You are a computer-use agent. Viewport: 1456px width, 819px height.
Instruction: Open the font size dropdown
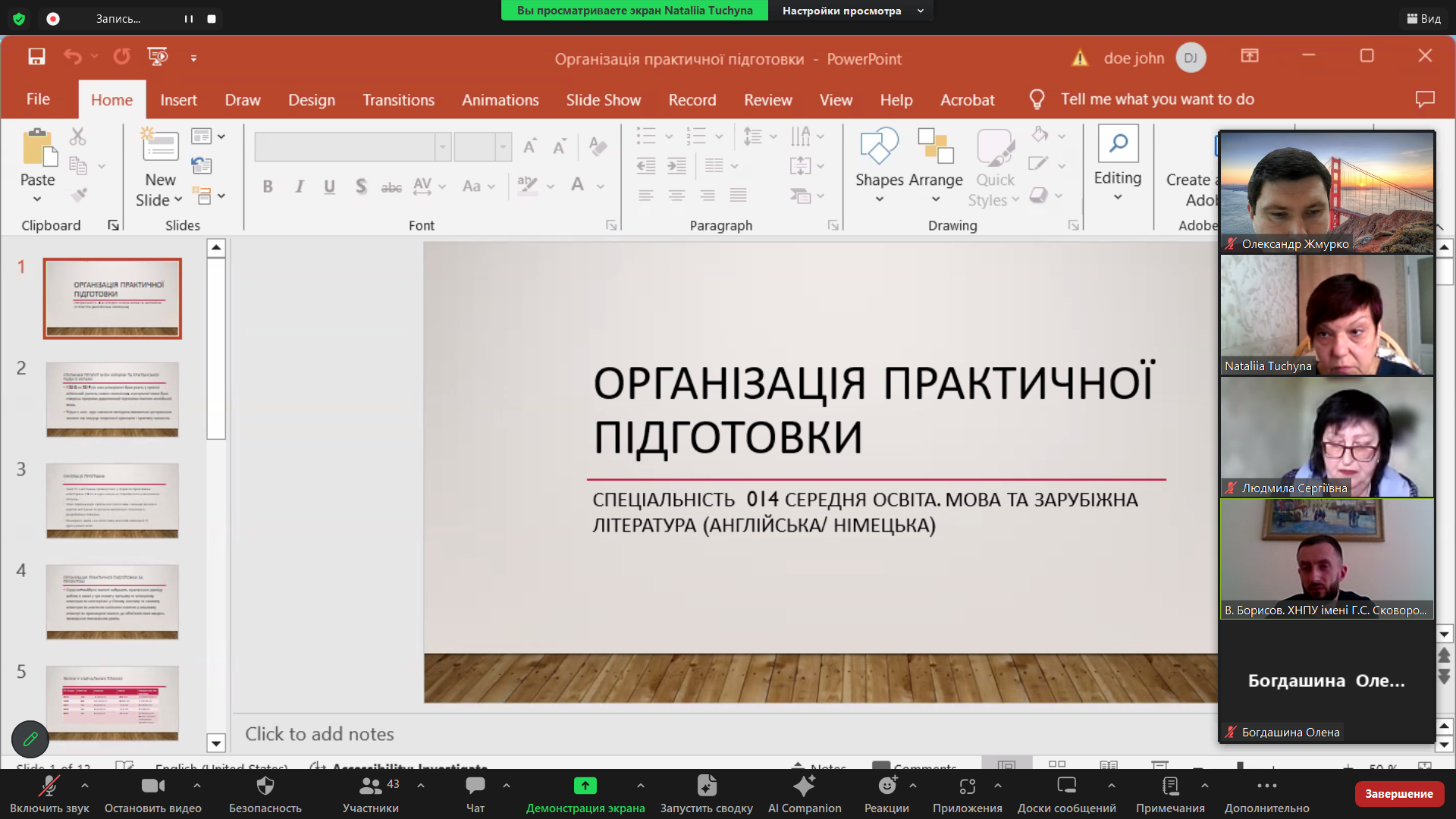coord(503,147)
